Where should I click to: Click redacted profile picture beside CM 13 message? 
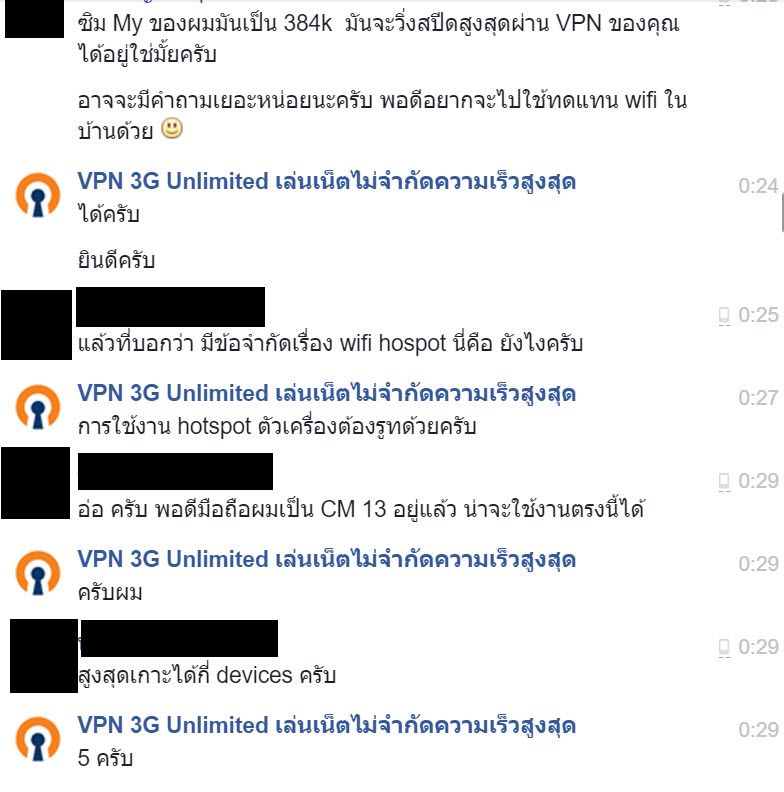[35, 483]
